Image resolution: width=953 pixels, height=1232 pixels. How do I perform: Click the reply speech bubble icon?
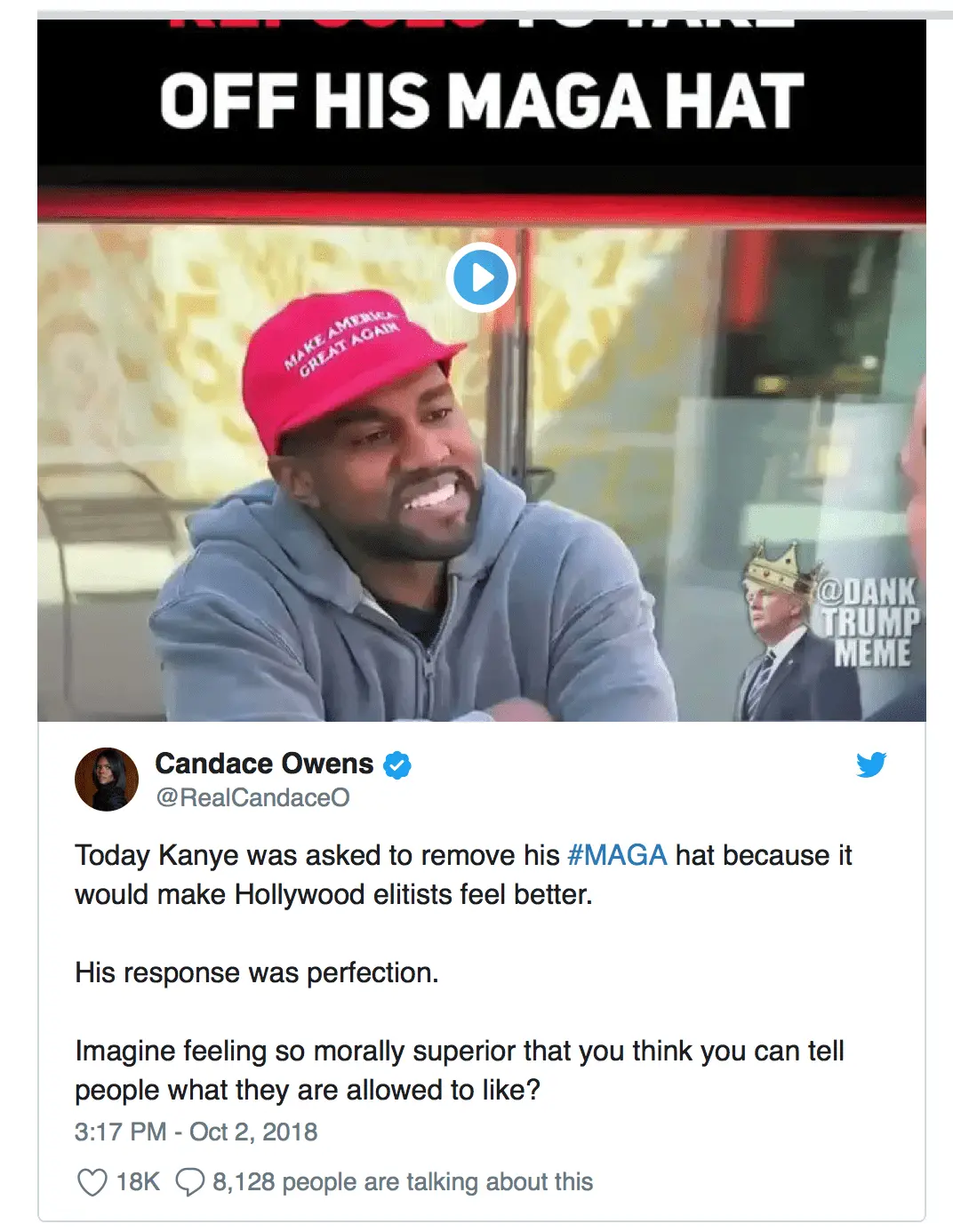(x=189, y=1182)
